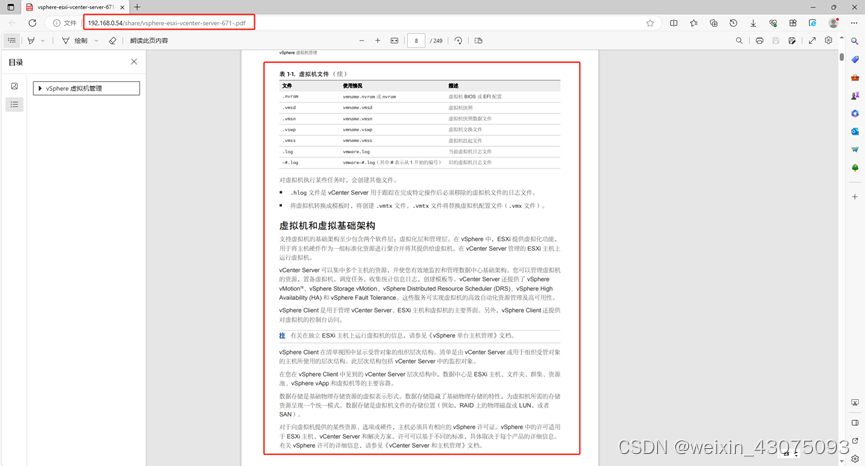Click the Rotate page icon
Screen dimensions: 865x466
pos(458,40)
